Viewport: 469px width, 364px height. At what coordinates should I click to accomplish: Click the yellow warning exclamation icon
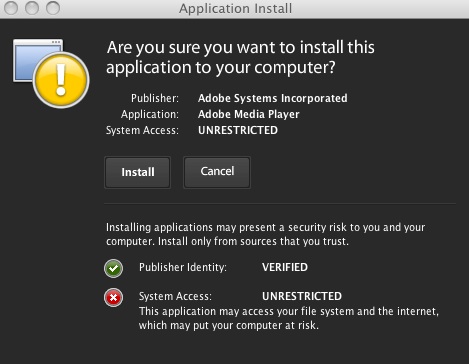point(61,80)
